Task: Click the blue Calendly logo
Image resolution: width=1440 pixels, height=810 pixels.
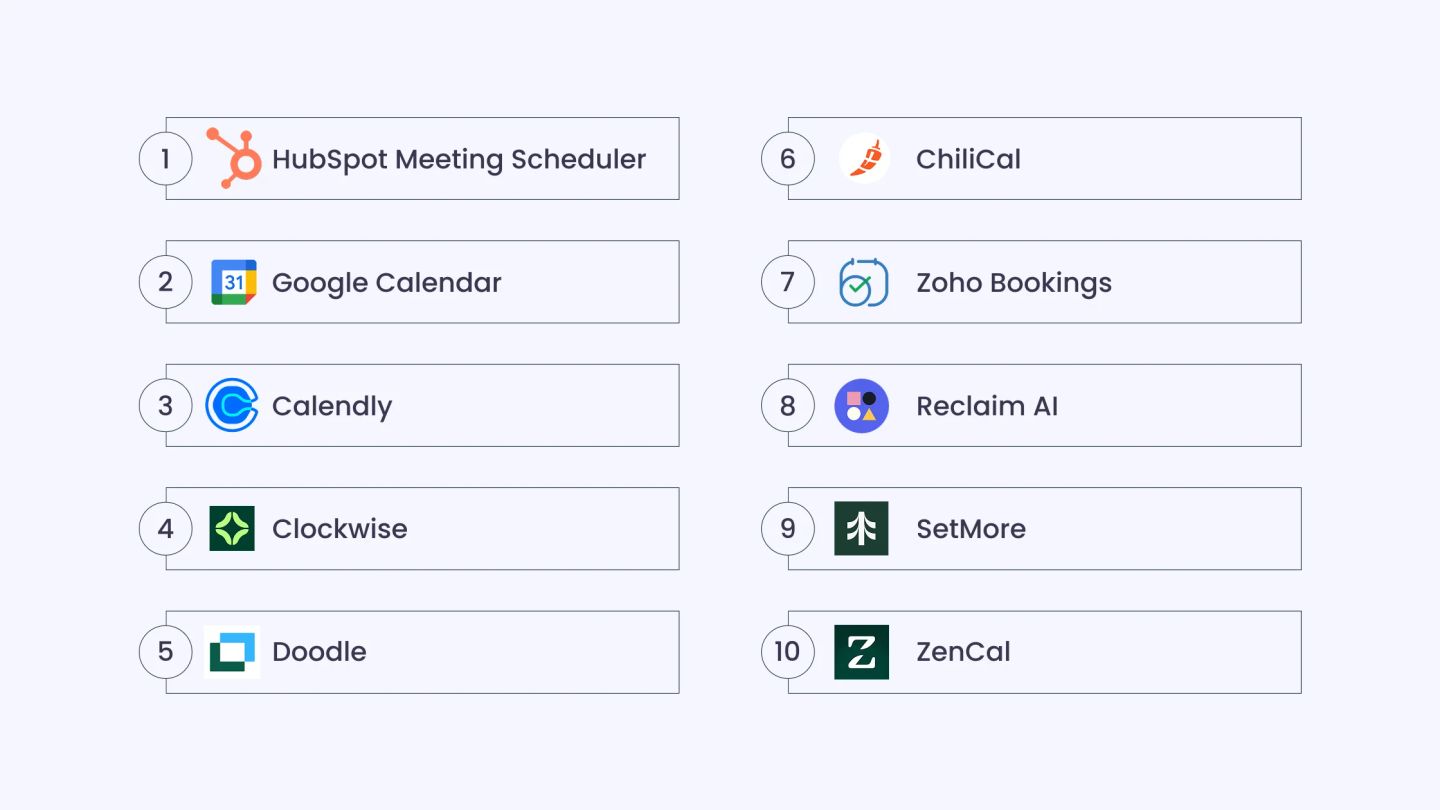Action: pyautogui.click(x=232, y=405)
